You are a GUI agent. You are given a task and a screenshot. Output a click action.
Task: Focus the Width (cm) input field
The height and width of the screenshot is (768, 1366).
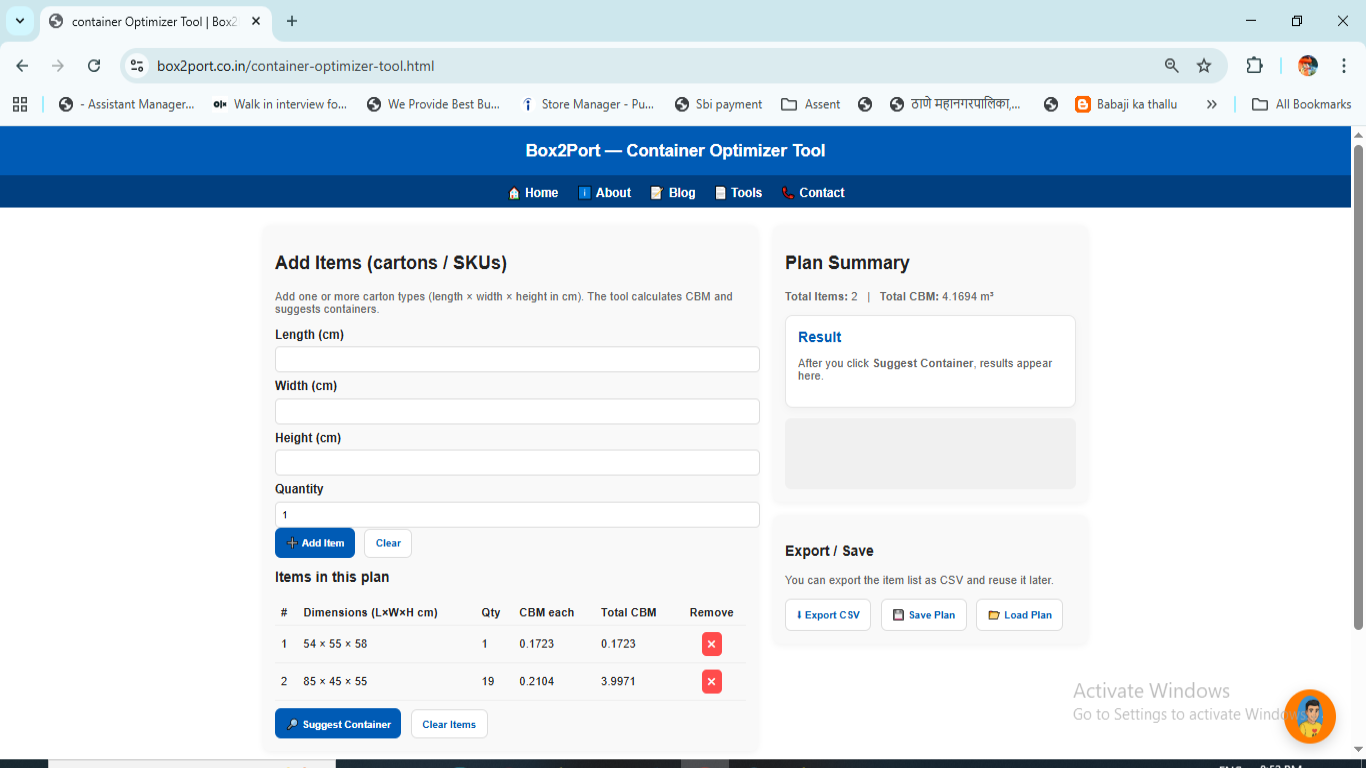(x=517, y=411)
